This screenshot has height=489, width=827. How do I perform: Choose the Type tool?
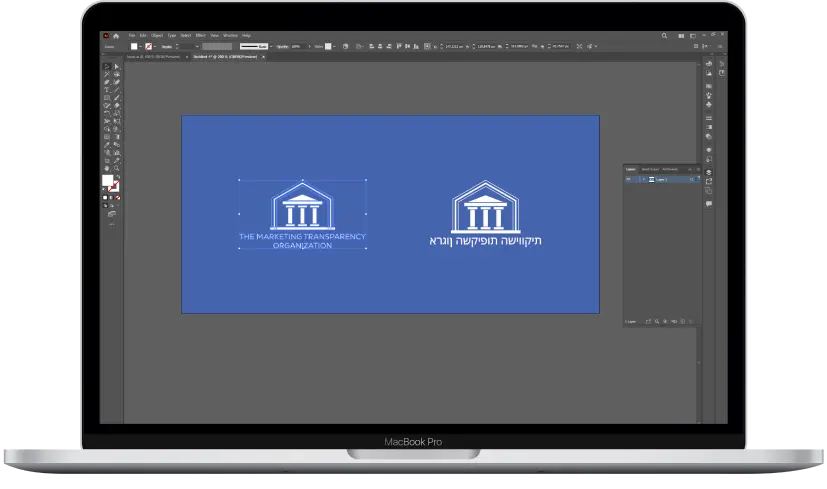tap(107, 89)
